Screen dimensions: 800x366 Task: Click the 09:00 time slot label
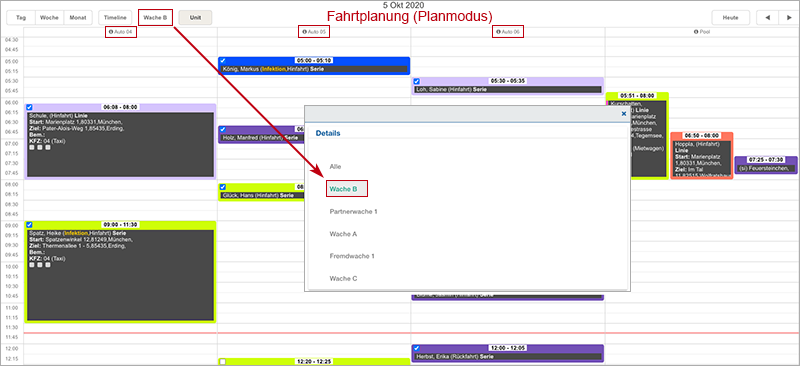11,225
